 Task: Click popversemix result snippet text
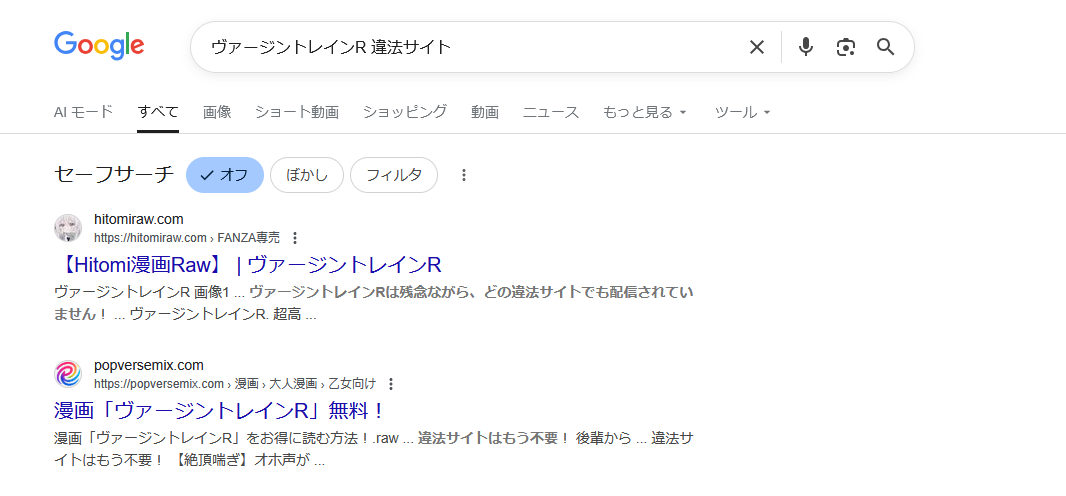pyautogui.click(x=374, y=449)
